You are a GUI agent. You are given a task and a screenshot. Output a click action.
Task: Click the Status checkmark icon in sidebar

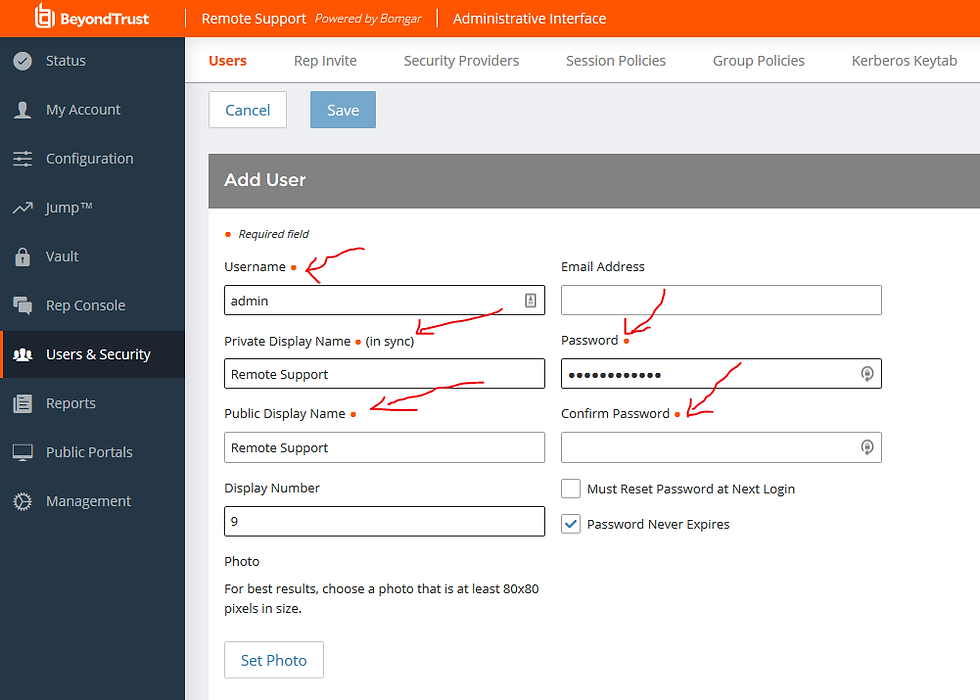tap(22, 61)
